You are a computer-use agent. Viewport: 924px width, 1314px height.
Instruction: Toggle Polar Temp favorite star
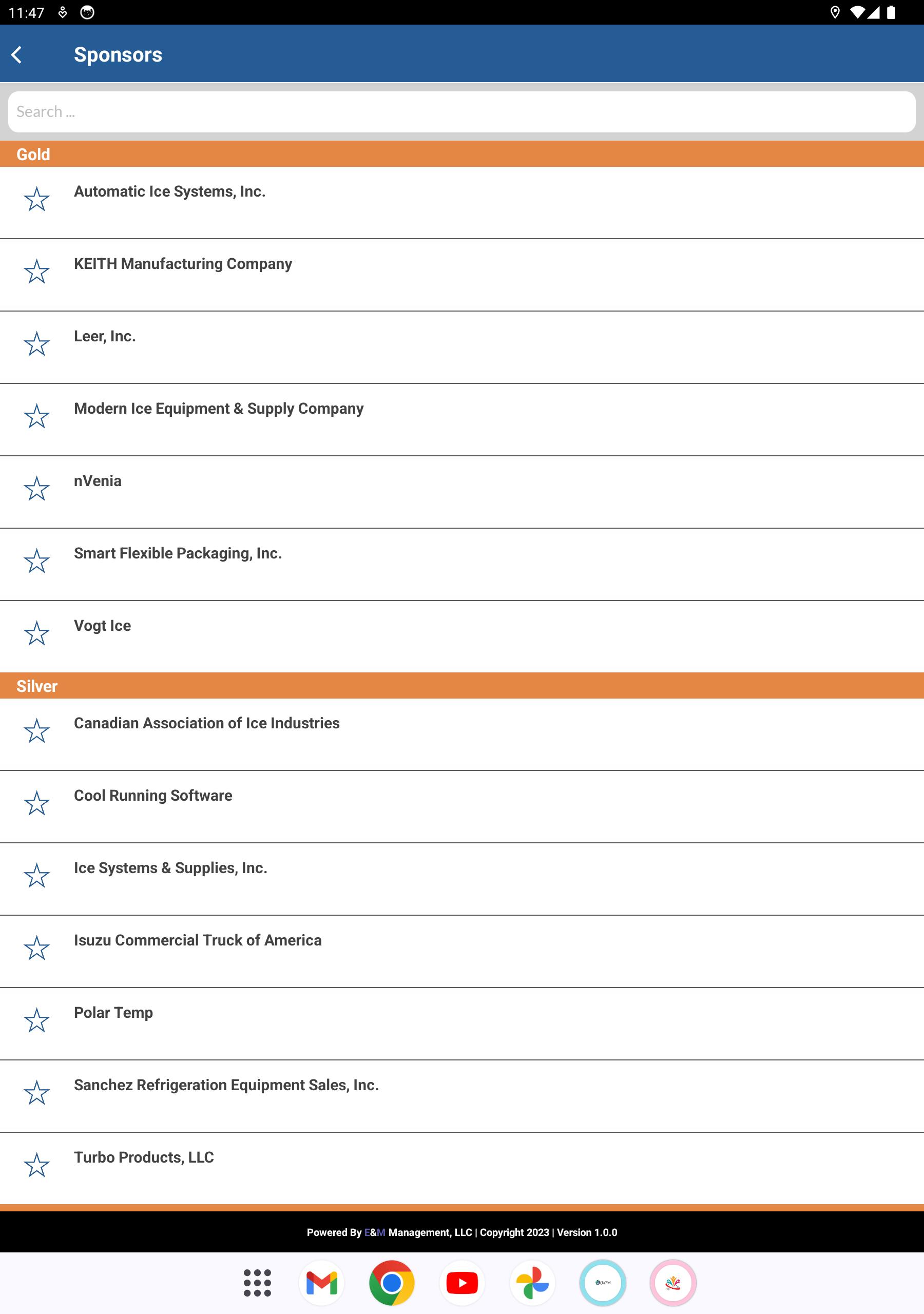click(36, 1020)
